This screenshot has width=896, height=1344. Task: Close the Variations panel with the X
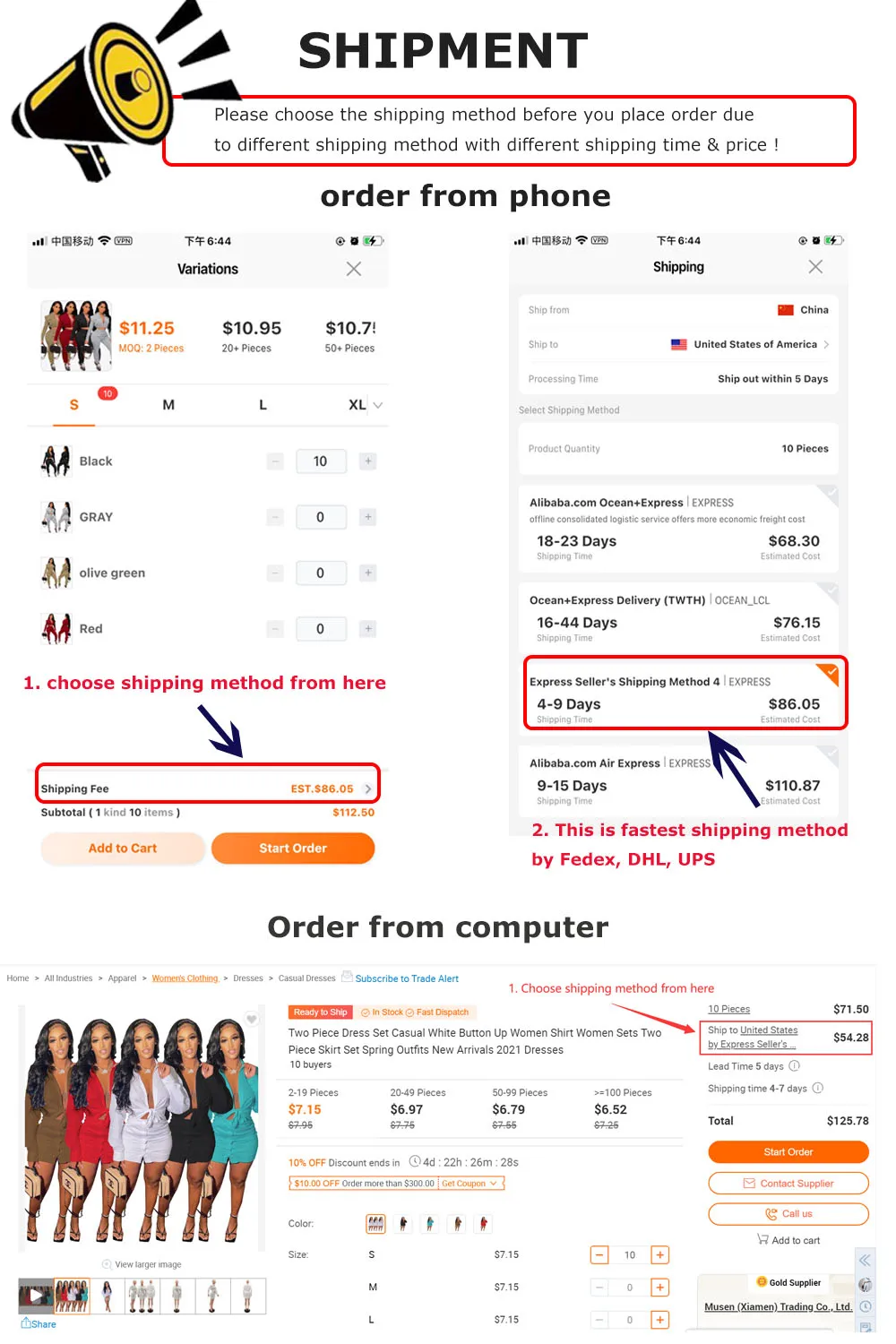tap(354, 269)
